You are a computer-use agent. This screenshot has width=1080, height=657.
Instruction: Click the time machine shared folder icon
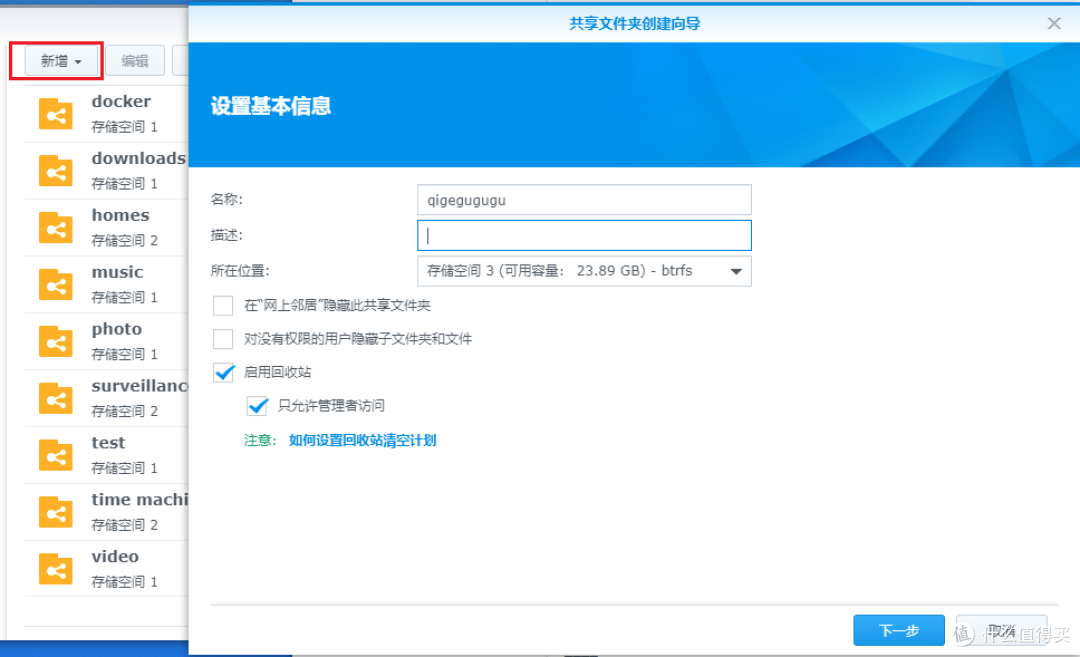(56, 512)
